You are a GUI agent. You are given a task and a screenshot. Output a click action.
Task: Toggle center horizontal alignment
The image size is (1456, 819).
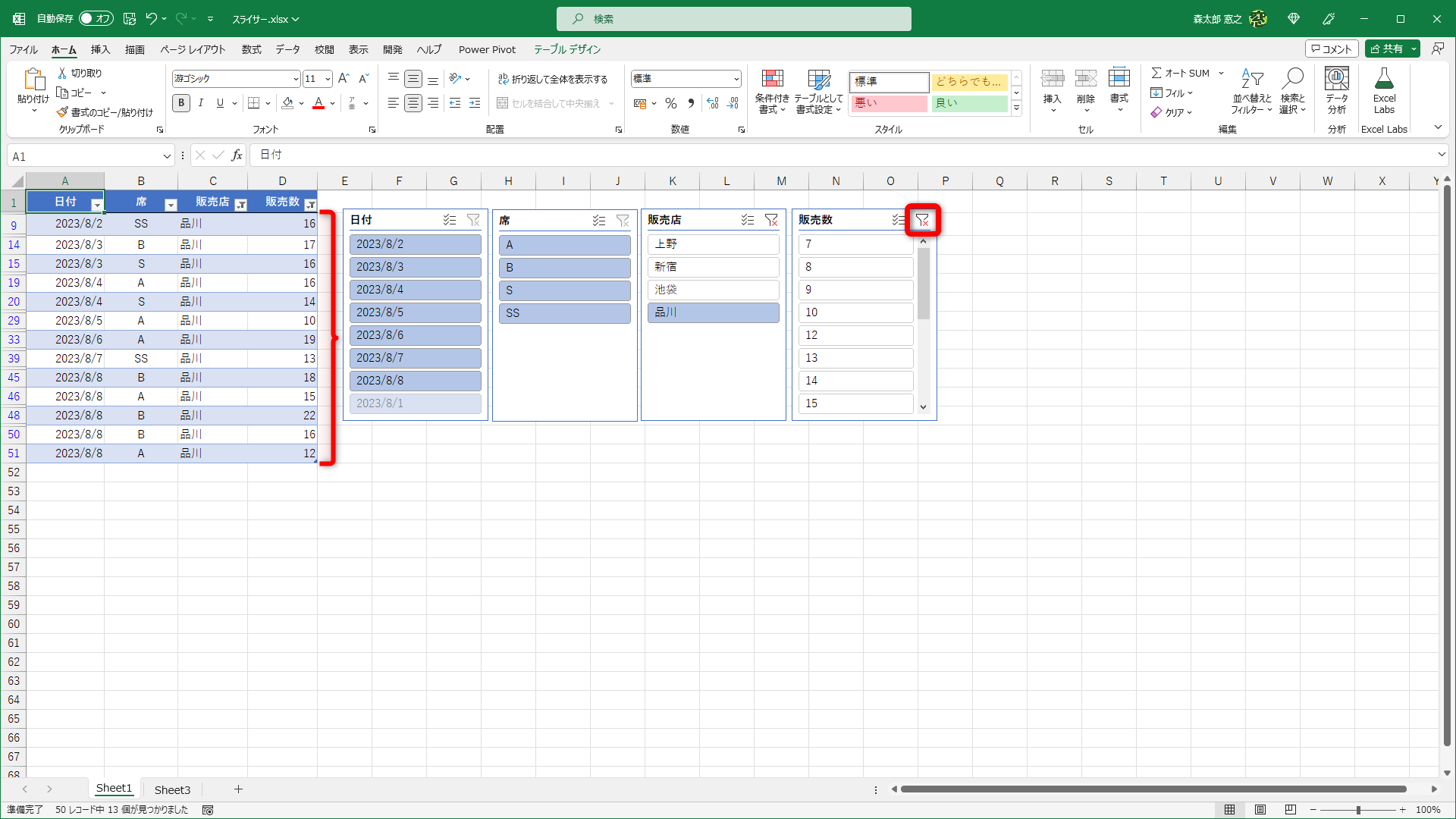point(413,103)
